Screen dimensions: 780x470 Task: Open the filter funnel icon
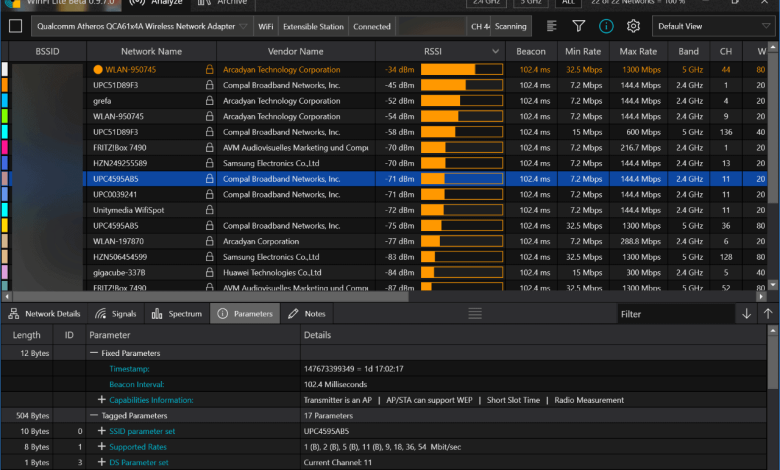coord(579,26)
